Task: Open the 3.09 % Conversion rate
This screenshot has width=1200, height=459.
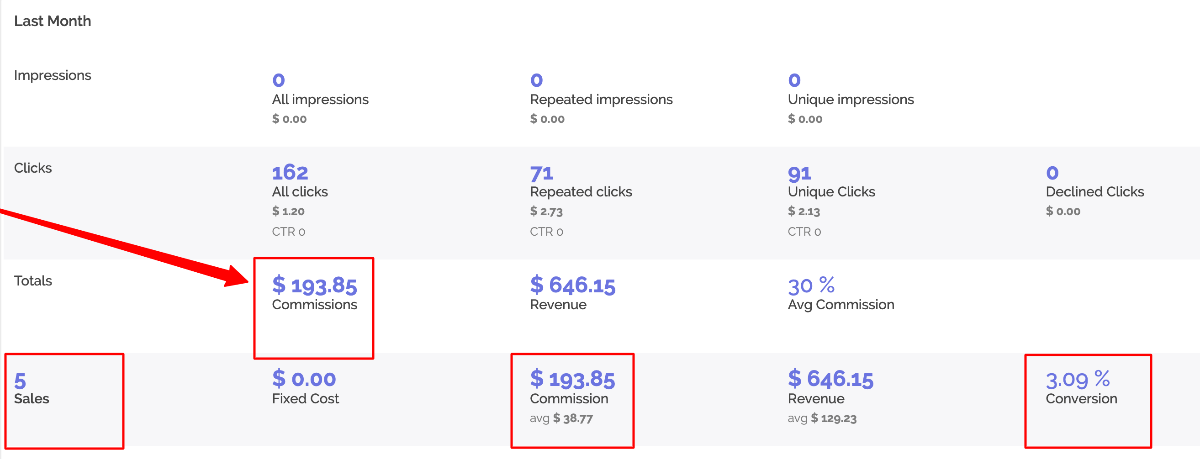Action: (x=1078, y=380)
